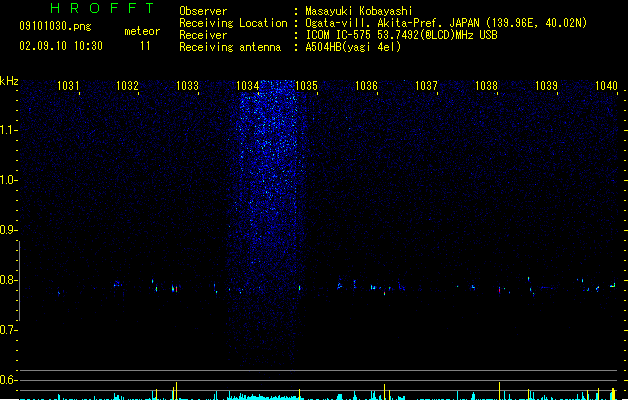
Task: Click the Receiving antenna label
Action: [230, 47]
